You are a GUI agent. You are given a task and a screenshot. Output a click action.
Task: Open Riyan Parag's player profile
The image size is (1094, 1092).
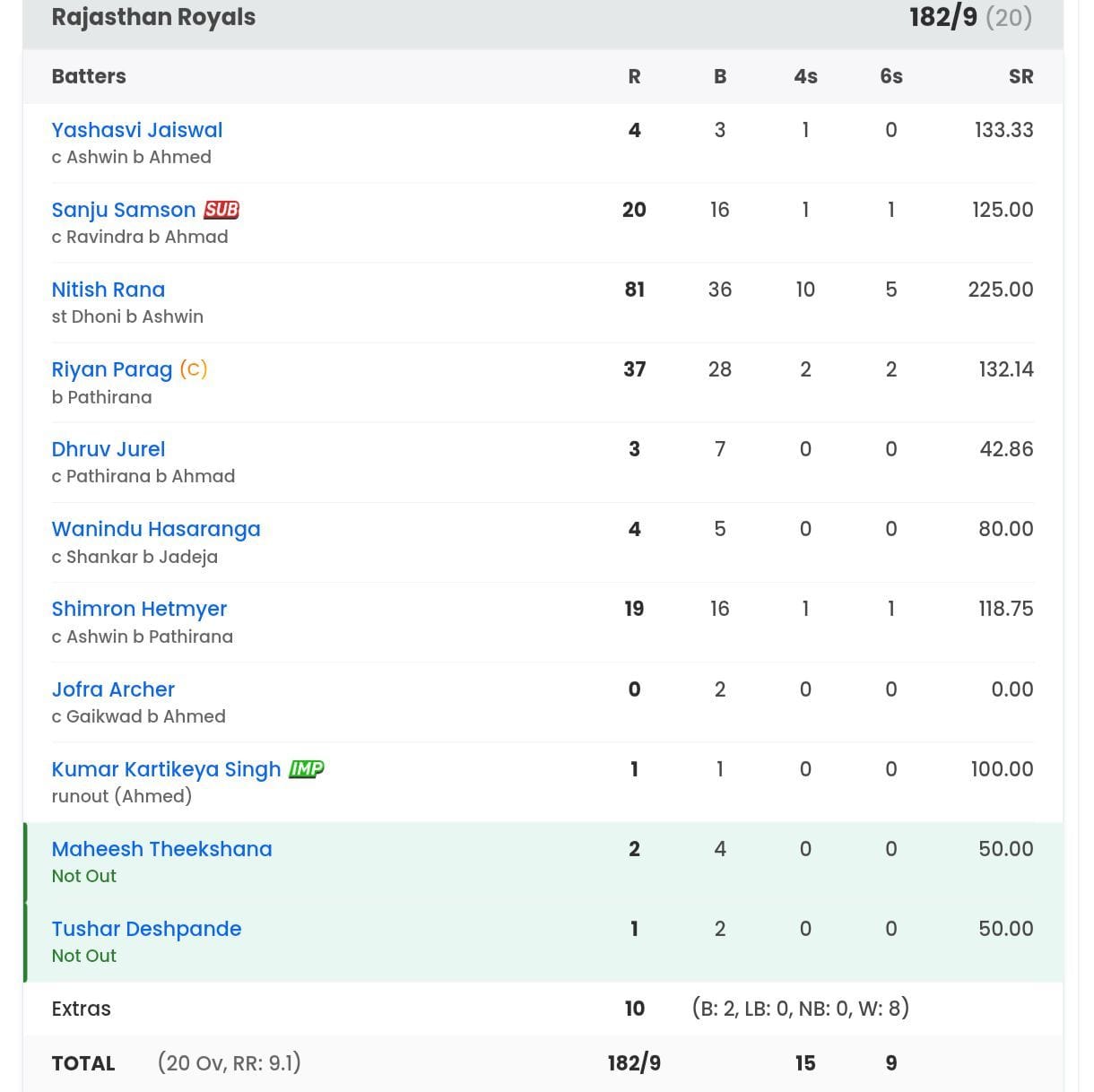[x=112, y=368]
